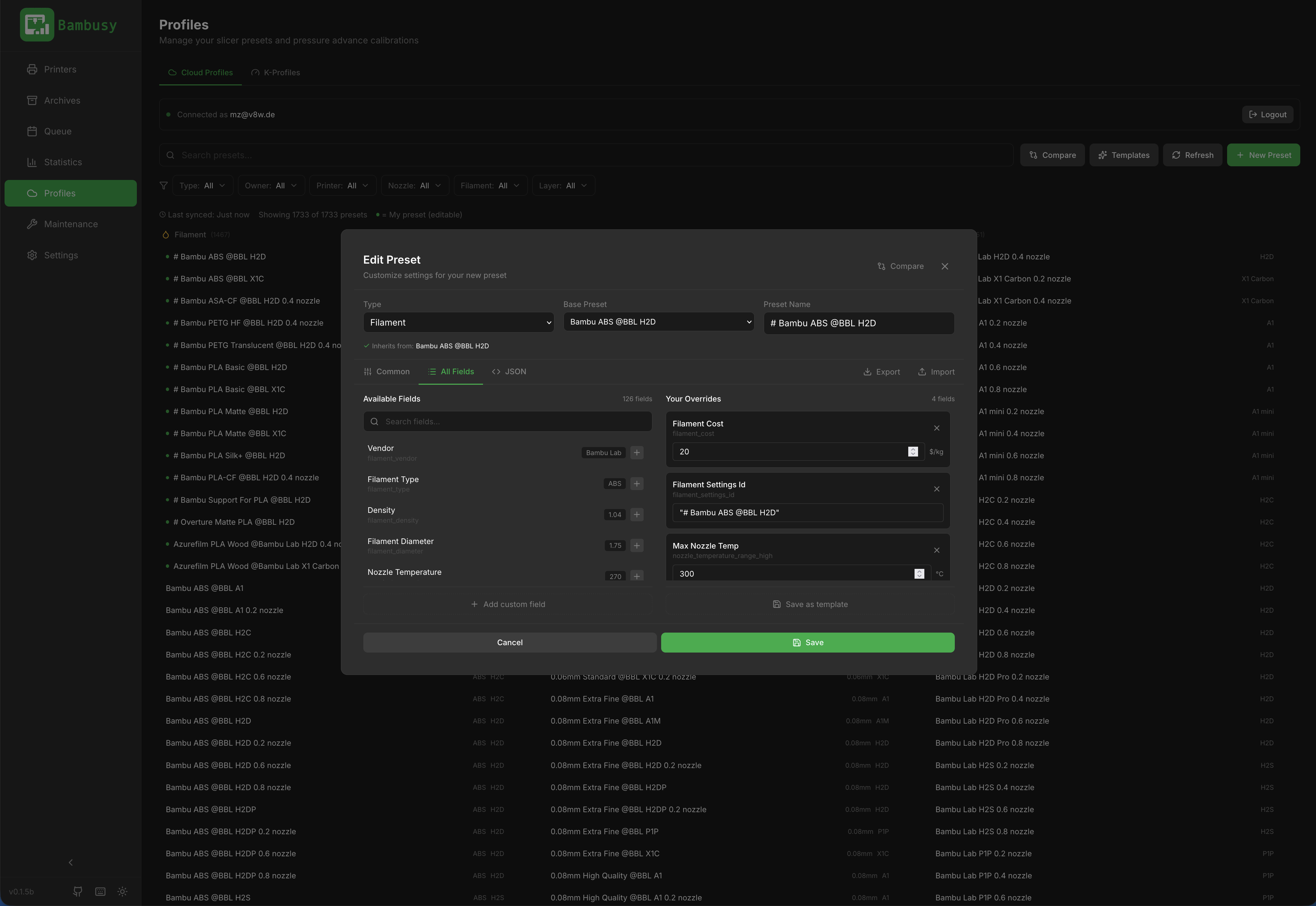Open the Type dropdown showing Filament

[x=458, y=322]
